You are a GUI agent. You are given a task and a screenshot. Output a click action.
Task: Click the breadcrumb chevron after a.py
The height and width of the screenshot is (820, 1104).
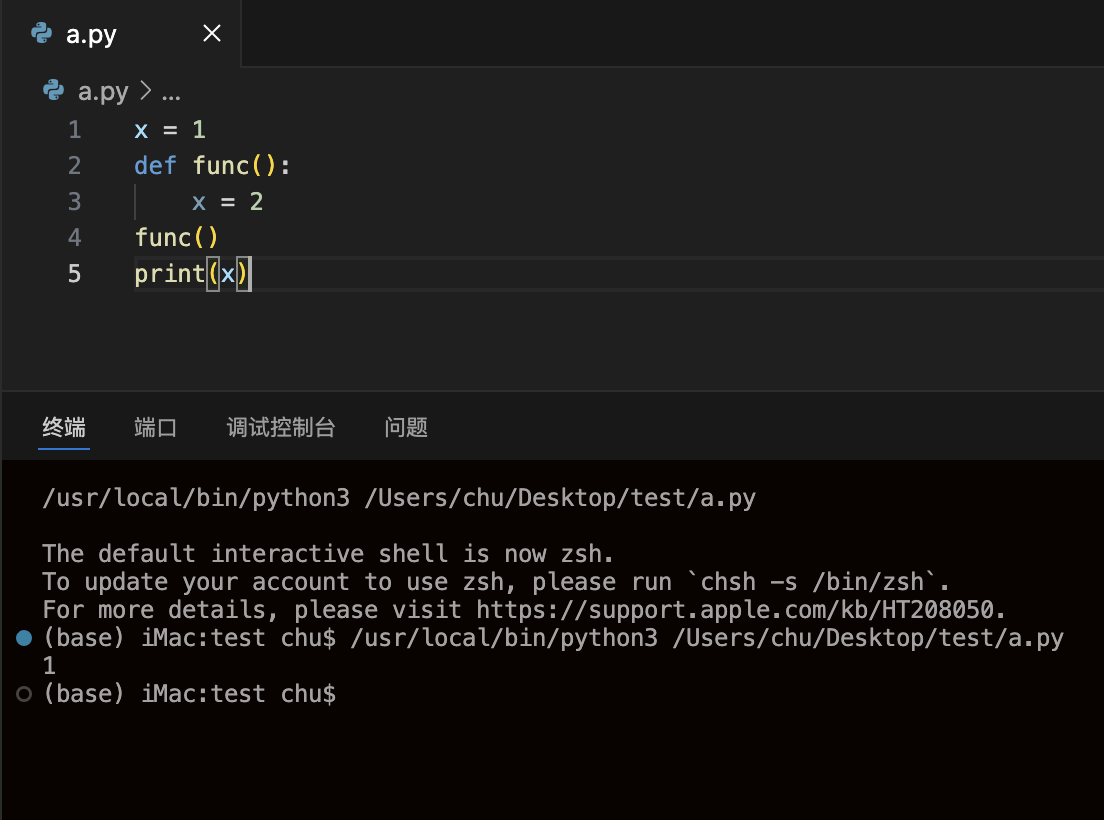145,92
